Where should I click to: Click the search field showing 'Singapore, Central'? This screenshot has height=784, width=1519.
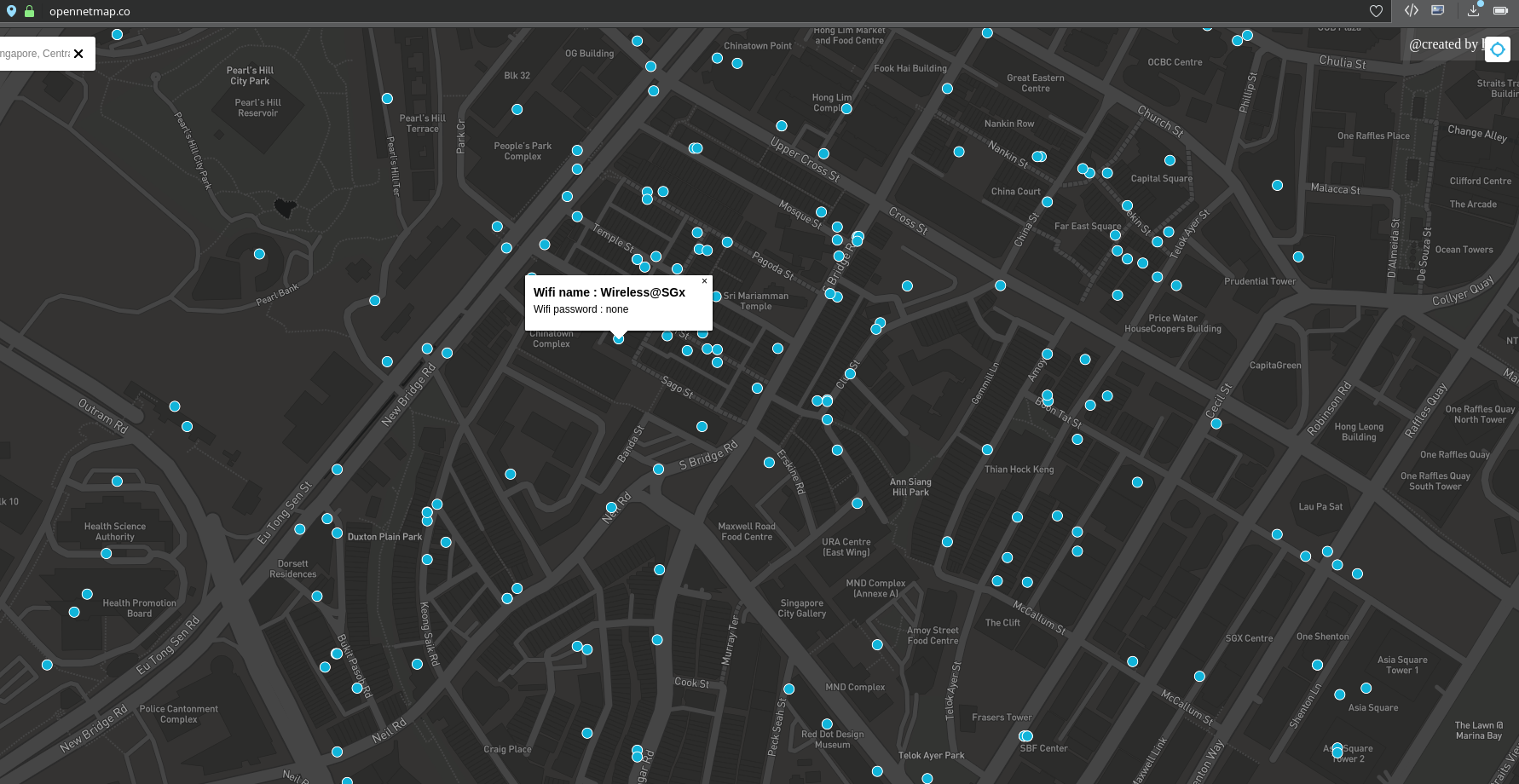tap(34, 53)
